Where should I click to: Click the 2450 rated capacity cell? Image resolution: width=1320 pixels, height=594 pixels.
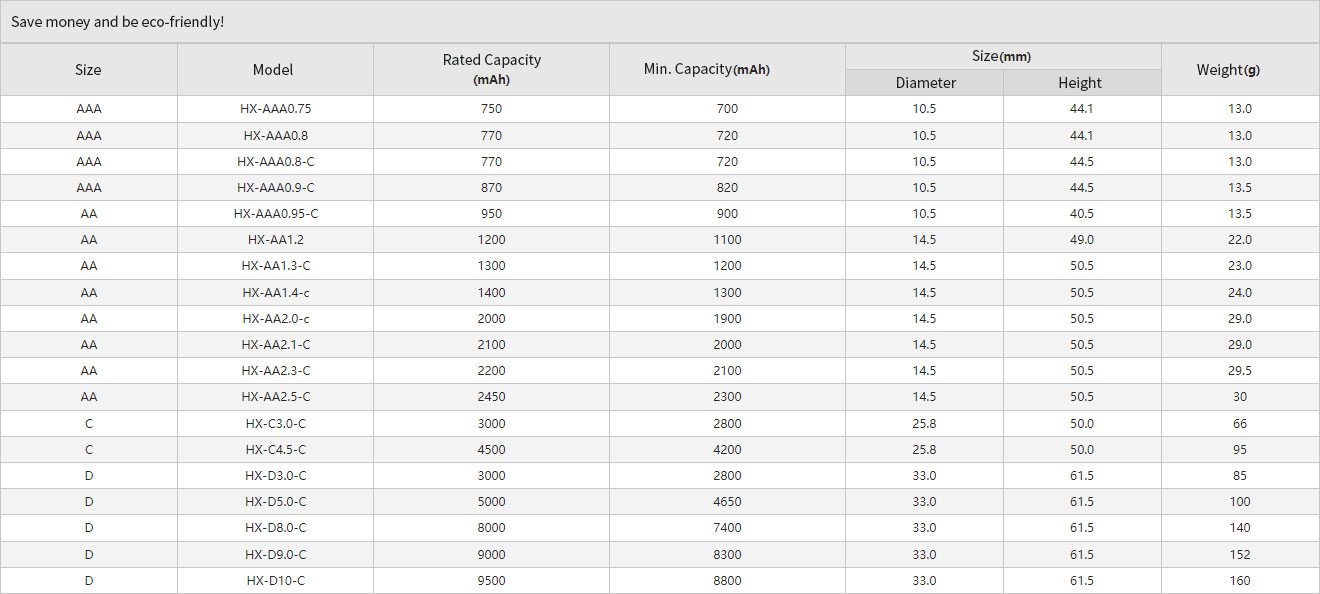click(x=491, y=397)
